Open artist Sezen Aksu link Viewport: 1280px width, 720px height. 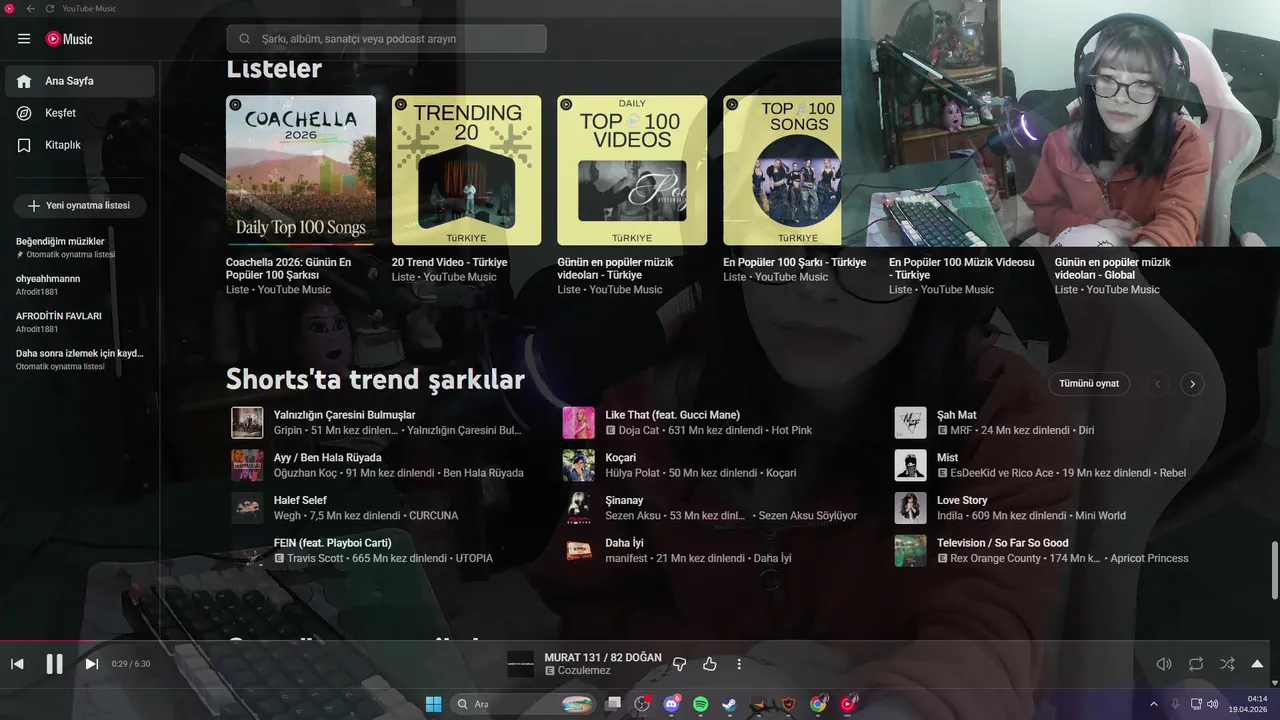633,516
